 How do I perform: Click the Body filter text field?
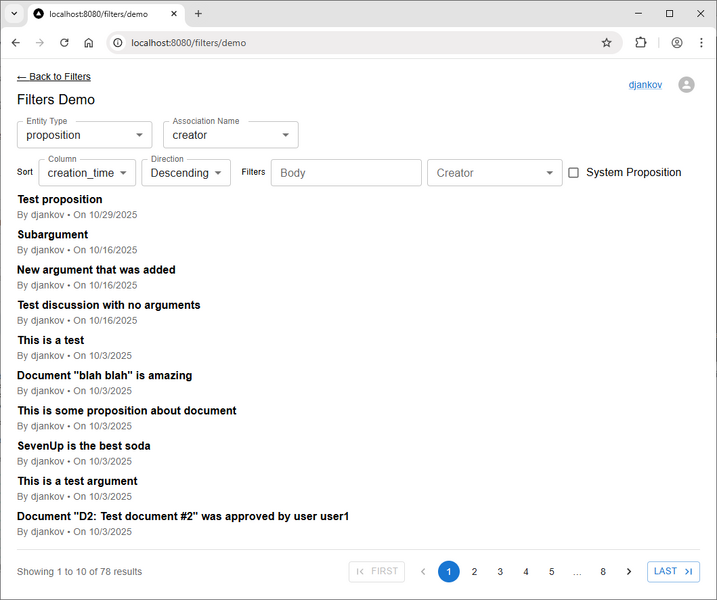click(346, 173)
